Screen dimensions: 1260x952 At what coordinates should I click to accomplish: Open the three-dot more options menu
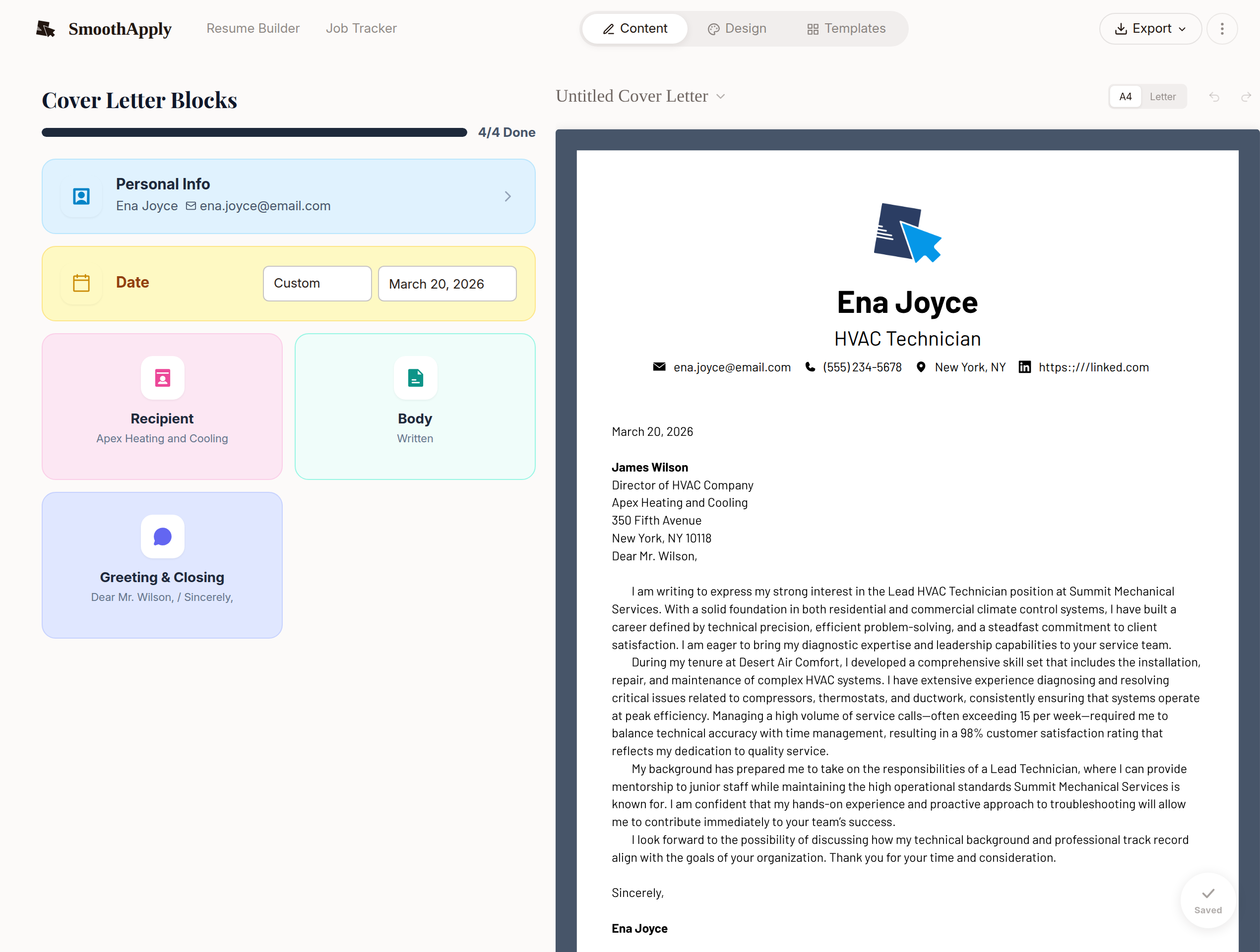click(x=1222, y=28)
